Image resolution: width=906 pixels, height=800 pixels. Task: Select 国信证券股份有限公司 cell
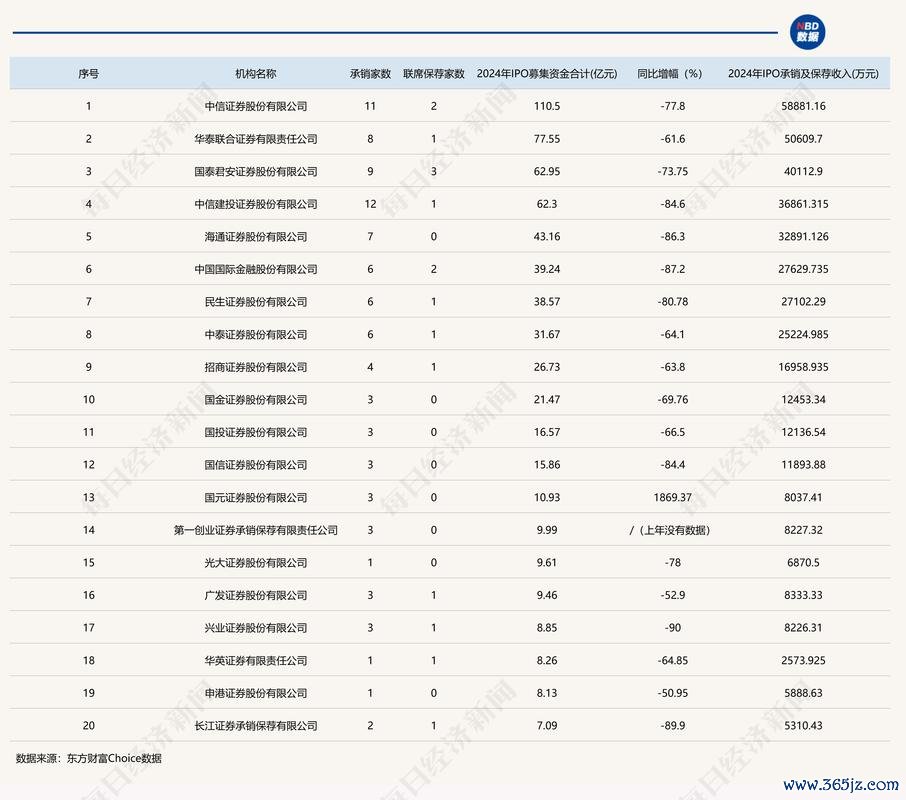tap(256, 465)
